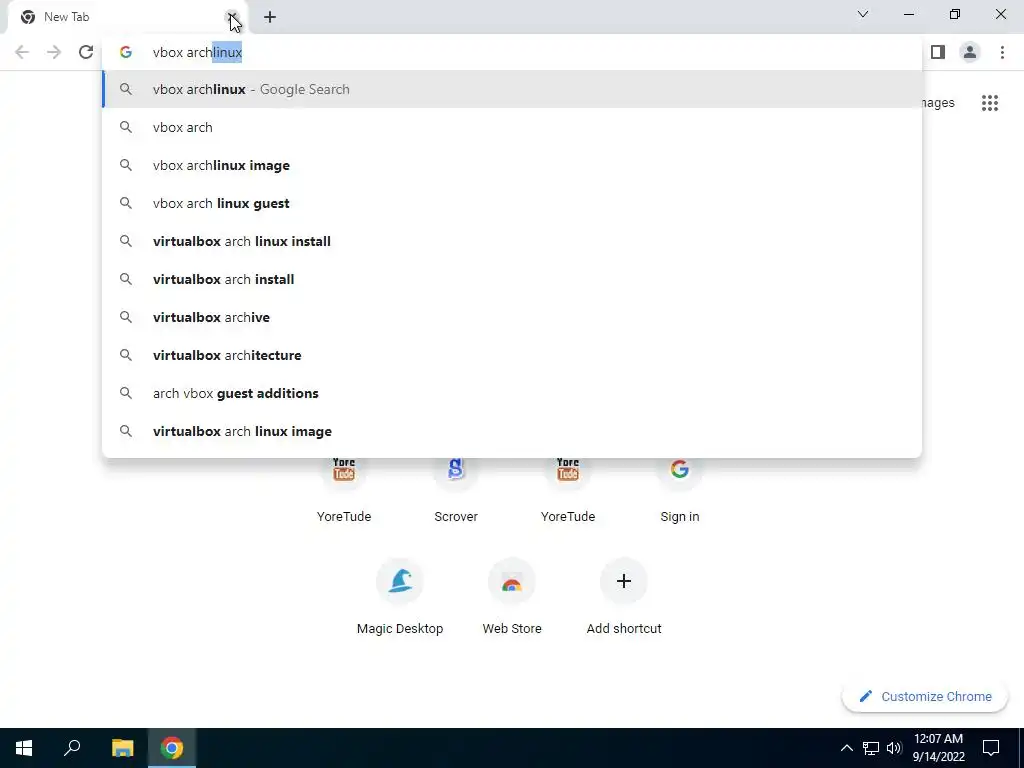
Task: Open the notification center icon
Action: point(991,748)
